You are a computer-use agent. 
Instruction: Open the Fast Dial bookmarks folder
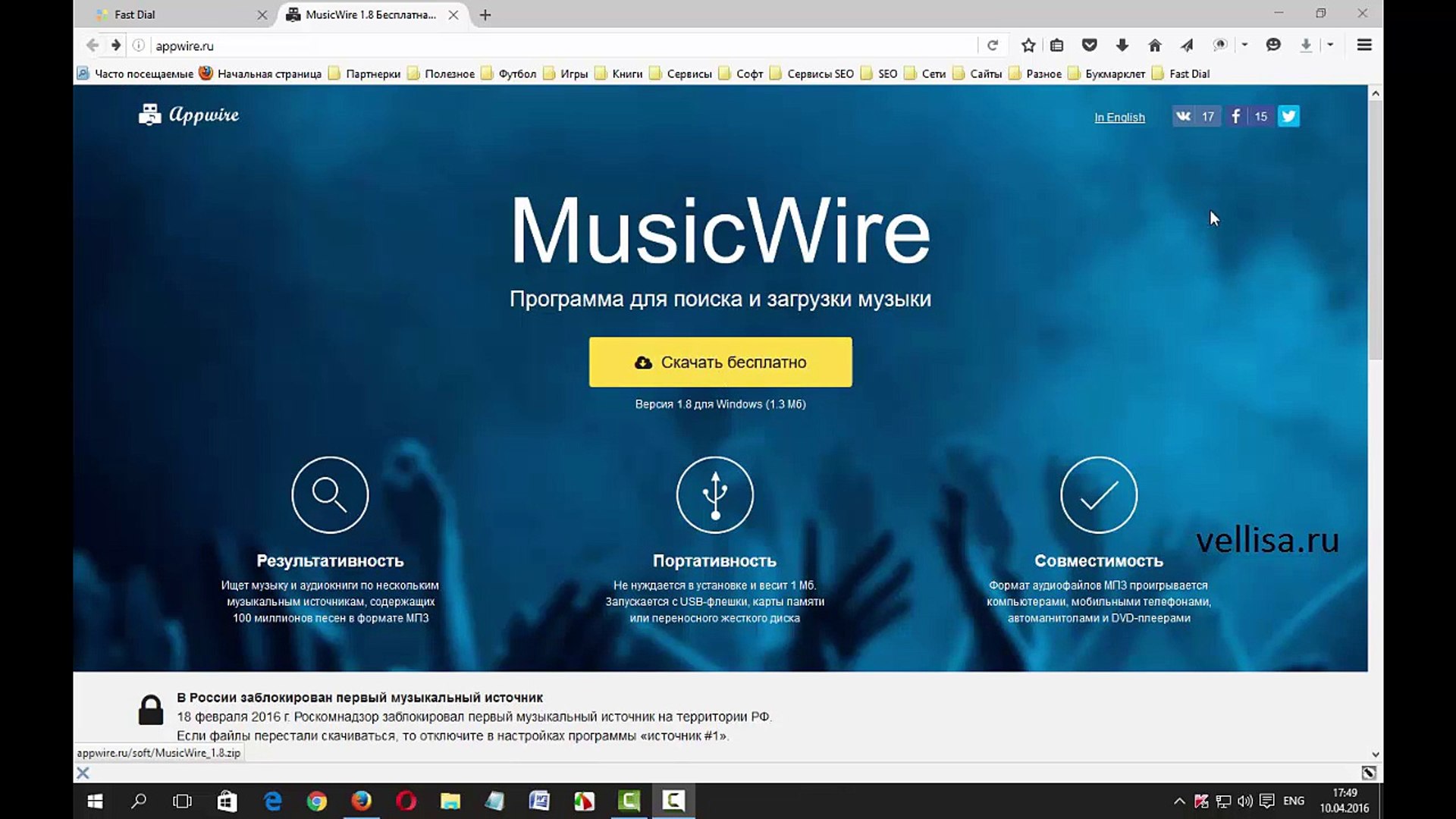coord(1181,74)
